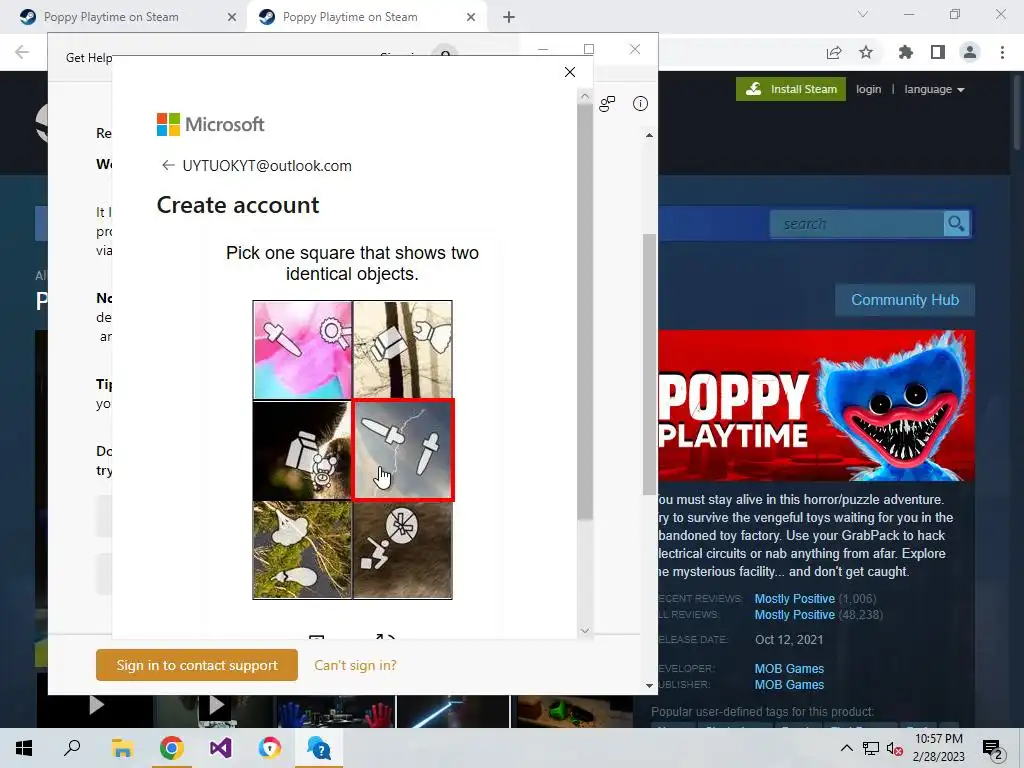
Task: Click the Steam store search field
Action: tap(857, 224)
